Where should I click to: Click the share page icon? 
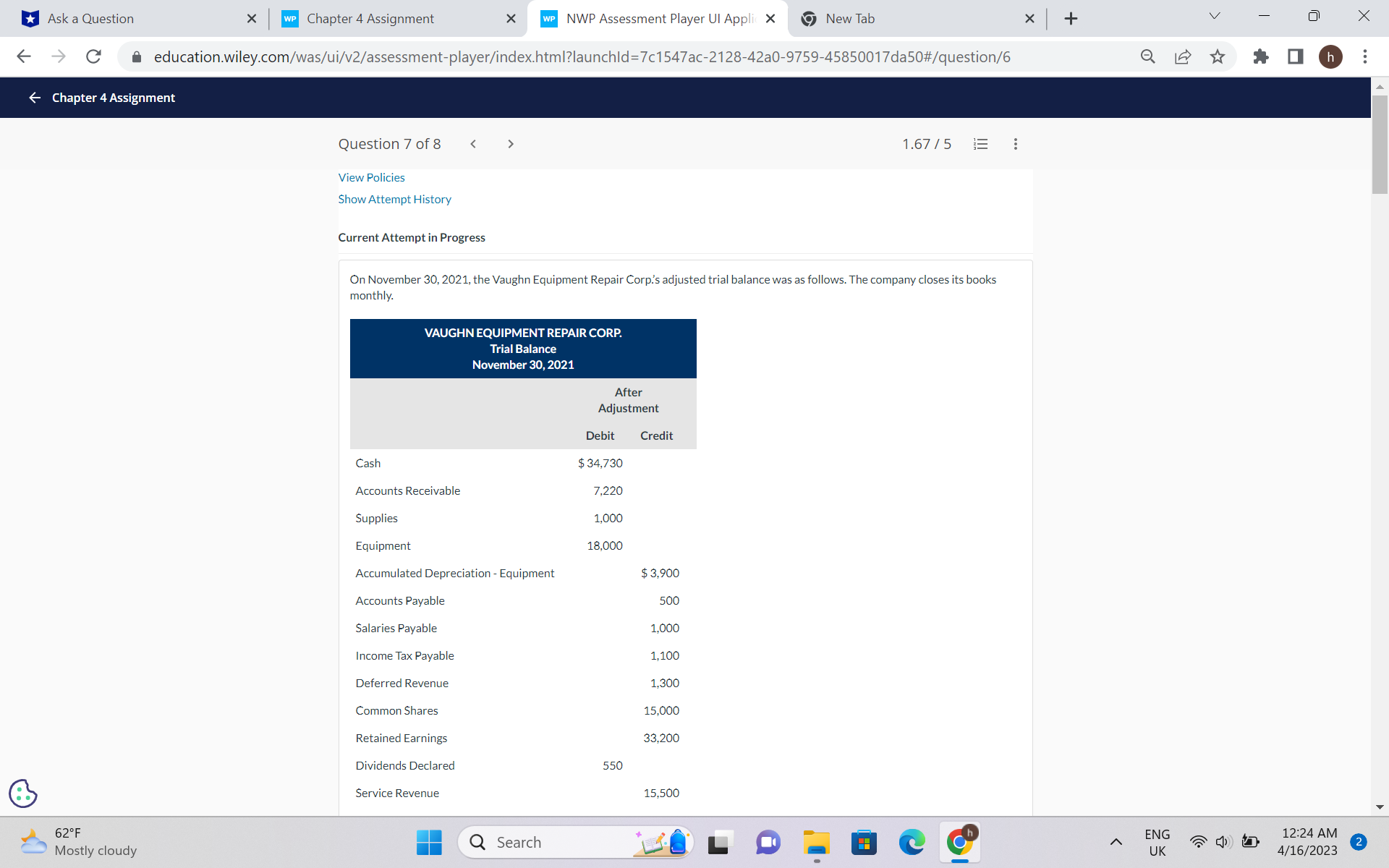tap(1183, 56)
